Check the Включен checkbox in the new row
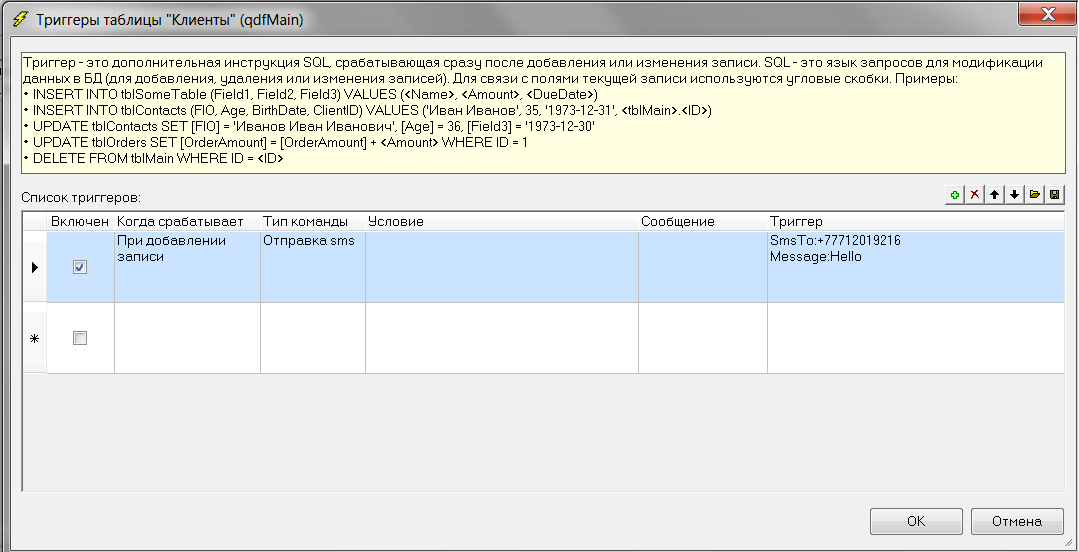Image resolution: width=1079 pixels, height=552 pixels. click(x=80, y=338)
